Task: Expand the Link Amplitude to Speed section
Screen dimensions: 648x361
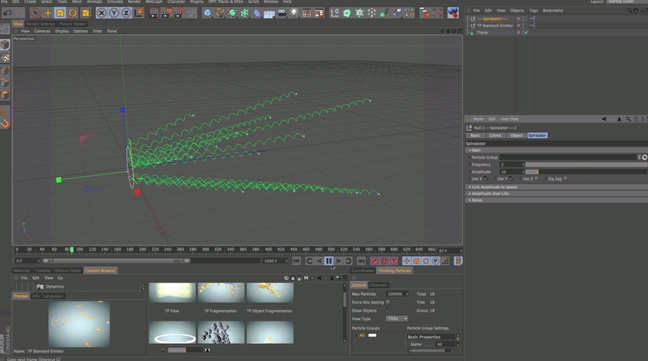Action: 556,187
